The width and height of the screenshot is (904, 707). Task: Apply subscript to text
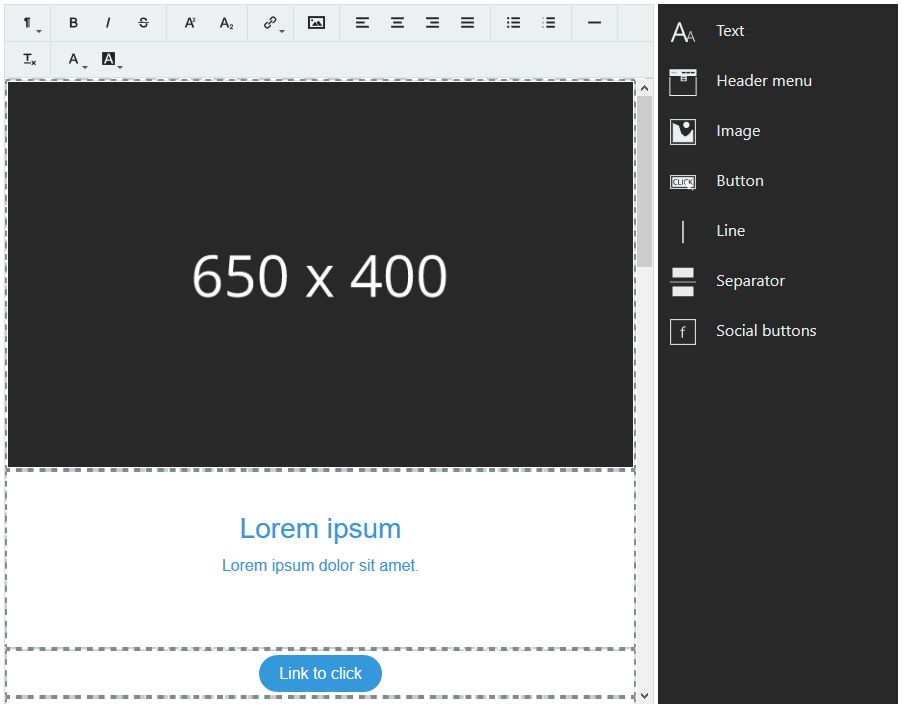pyautogui.click(x=226, y=23)
